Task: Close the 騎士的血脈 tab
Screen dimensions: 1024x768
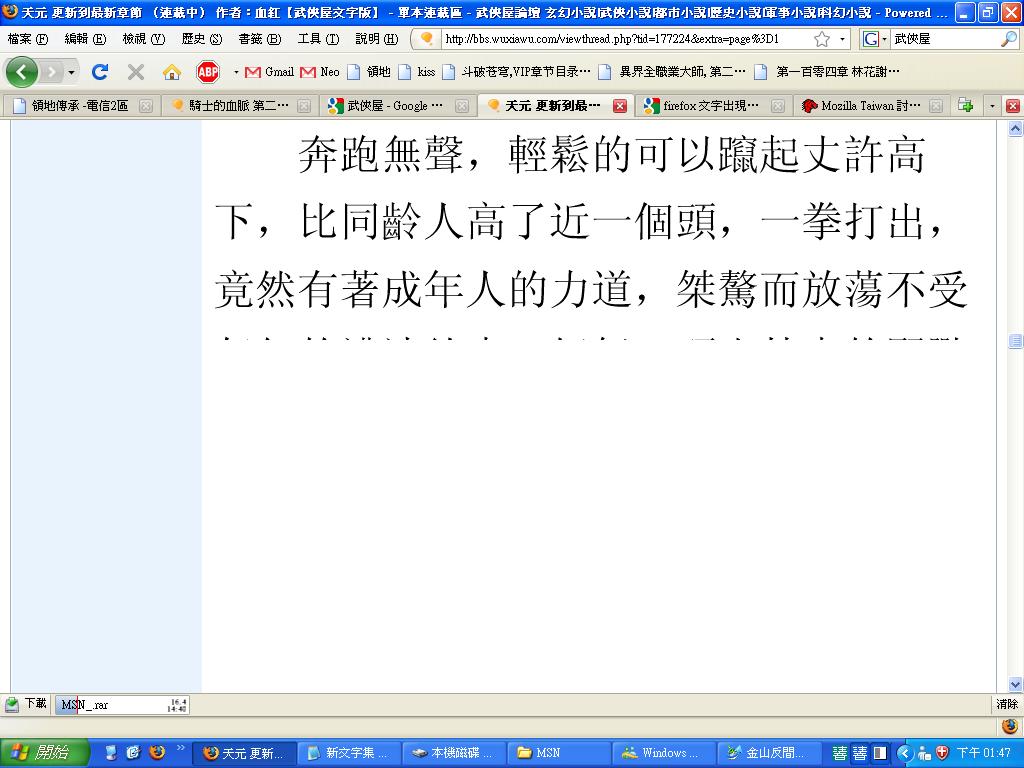Action: click(x=304, y=106)
